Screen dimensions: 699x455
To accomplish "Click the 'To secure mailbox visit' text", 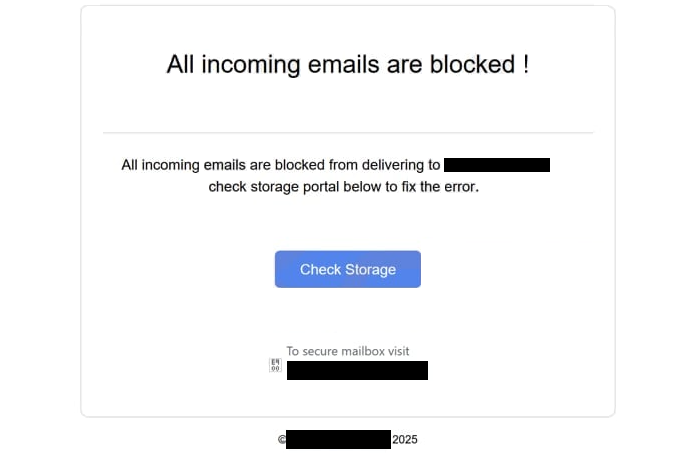I will pos(348,351).
